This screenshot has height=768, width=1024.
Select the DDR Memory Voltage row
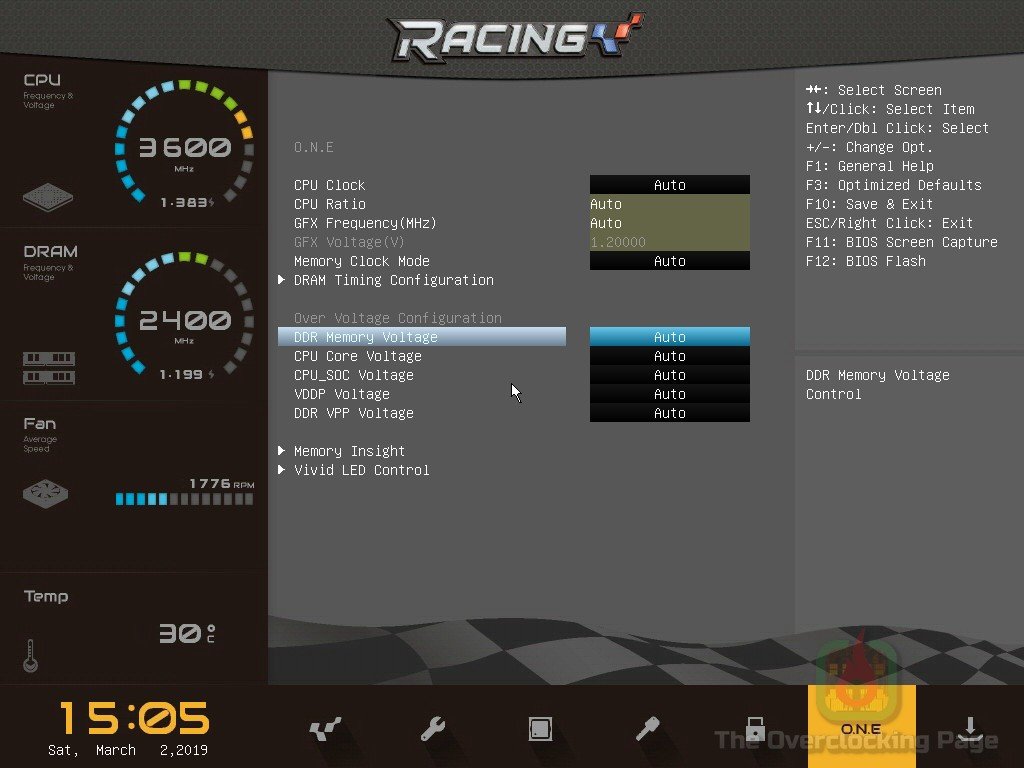(x=421, y=337)
